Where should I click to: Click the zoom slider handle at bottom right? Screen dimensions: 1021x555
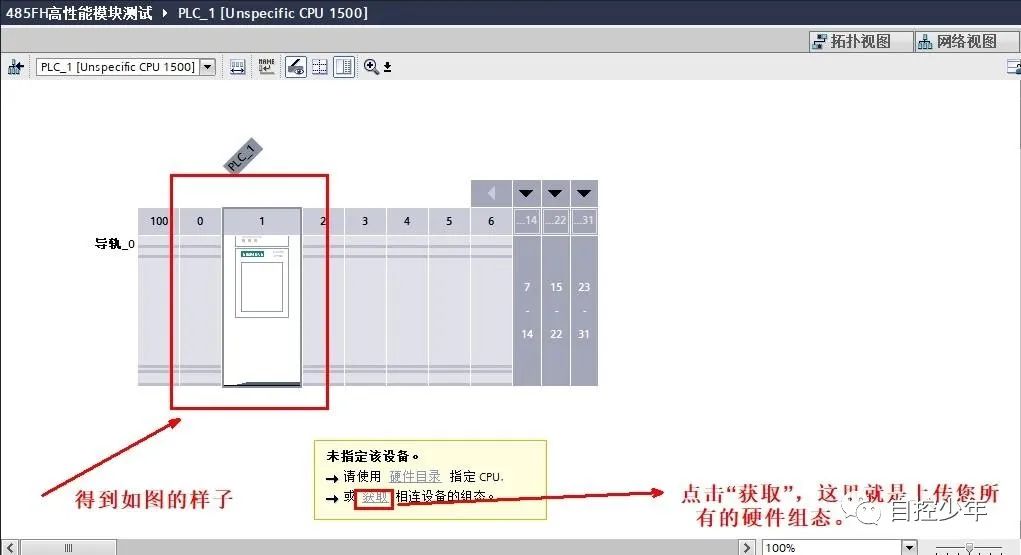969,548
